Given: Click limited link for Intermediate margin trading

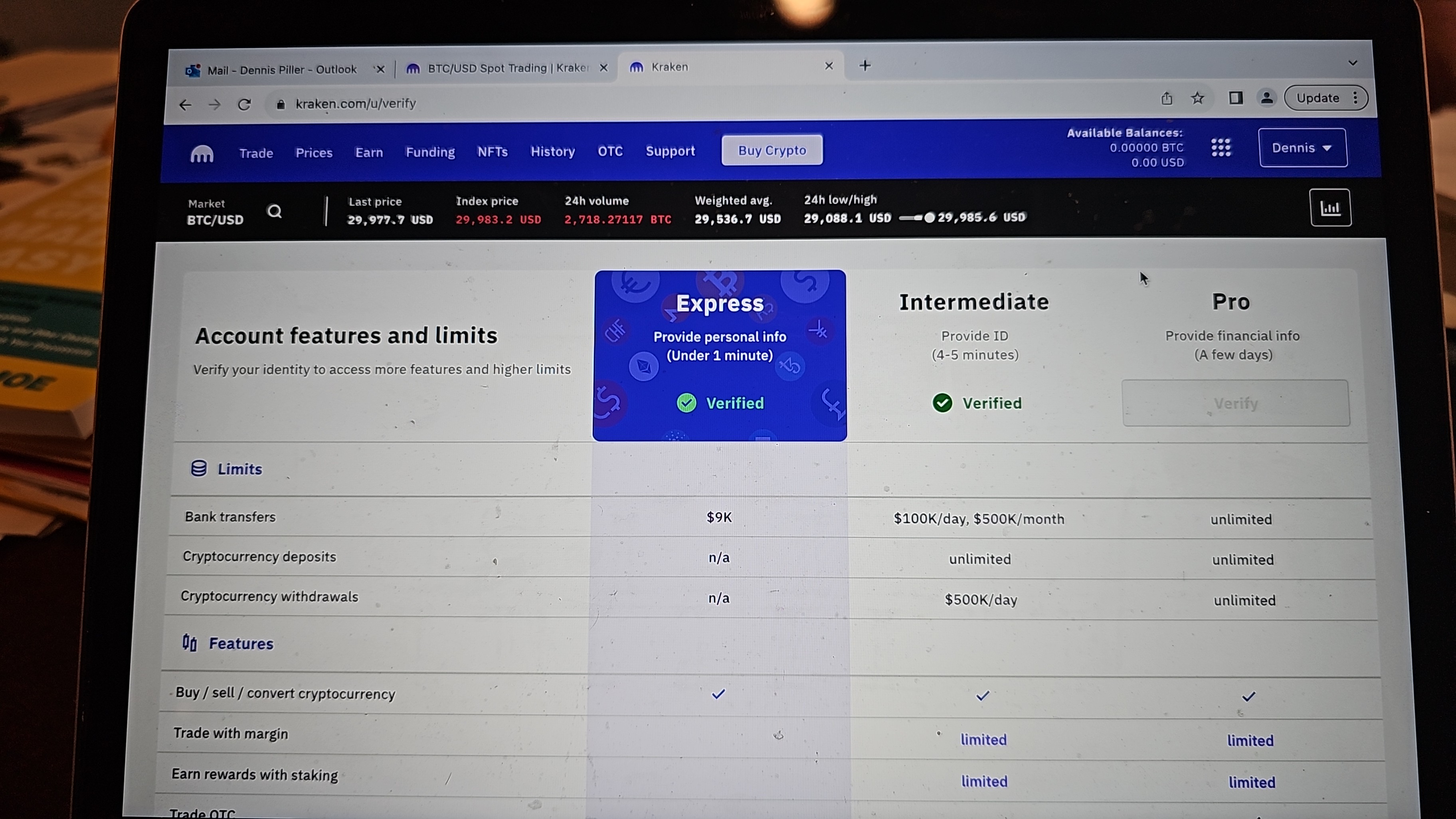Looking at the screenshot, I should coord(983,739).
